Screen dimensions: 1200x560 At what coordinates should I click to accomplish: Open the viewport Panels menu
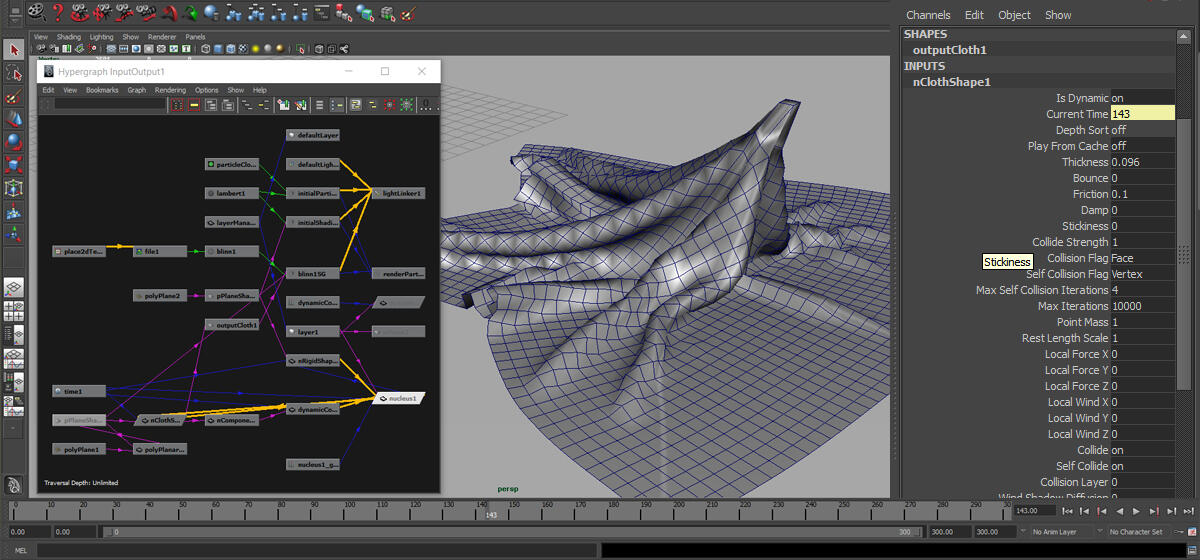pos(195,37)
